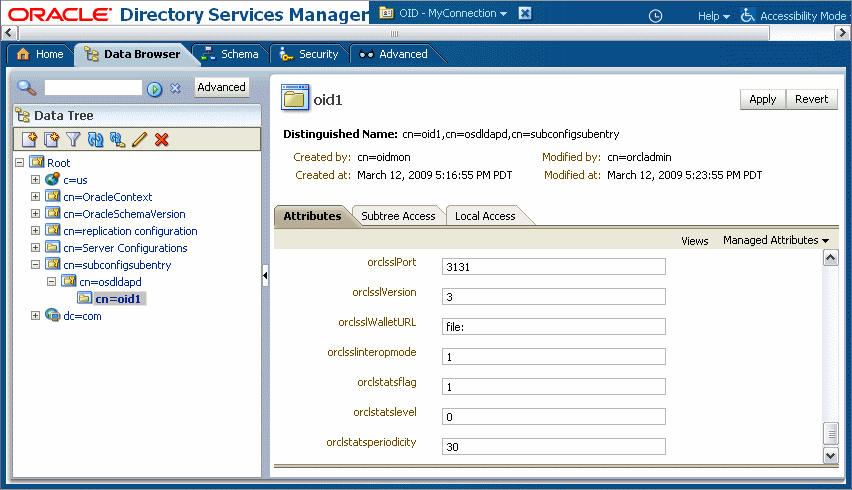The image size is (852, 490).
Task: Open the Managed Attributes views dropdown
Action: pyautogui.click(x=775, y=240)
